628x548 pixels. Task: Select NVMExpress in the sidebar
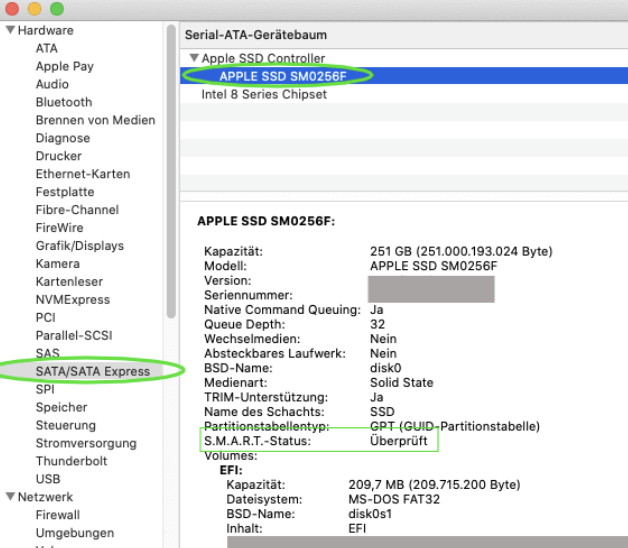coord(71,299)
